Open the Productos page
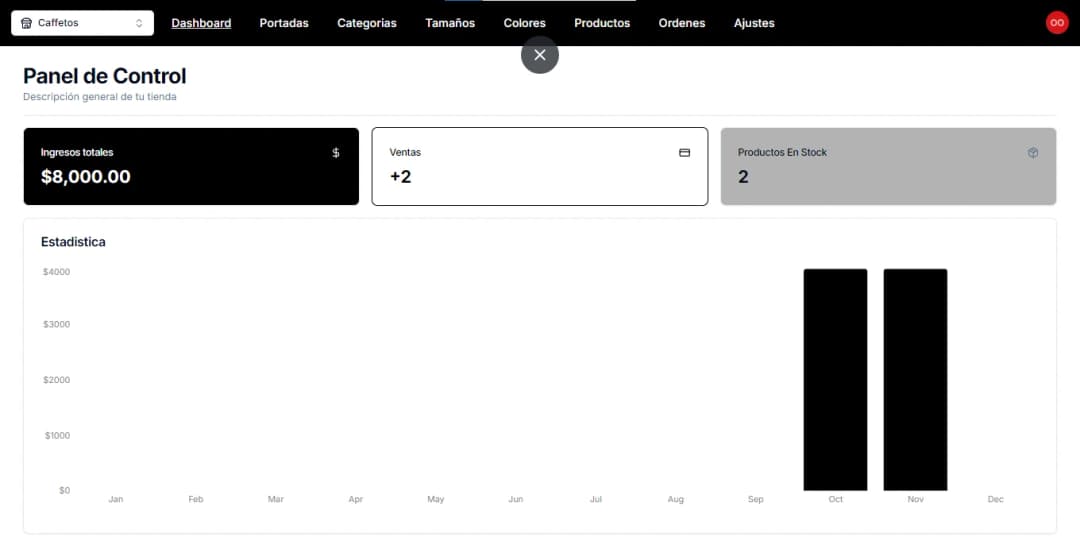The width and height of the screenshot is (1080, 557). point(602,23)
